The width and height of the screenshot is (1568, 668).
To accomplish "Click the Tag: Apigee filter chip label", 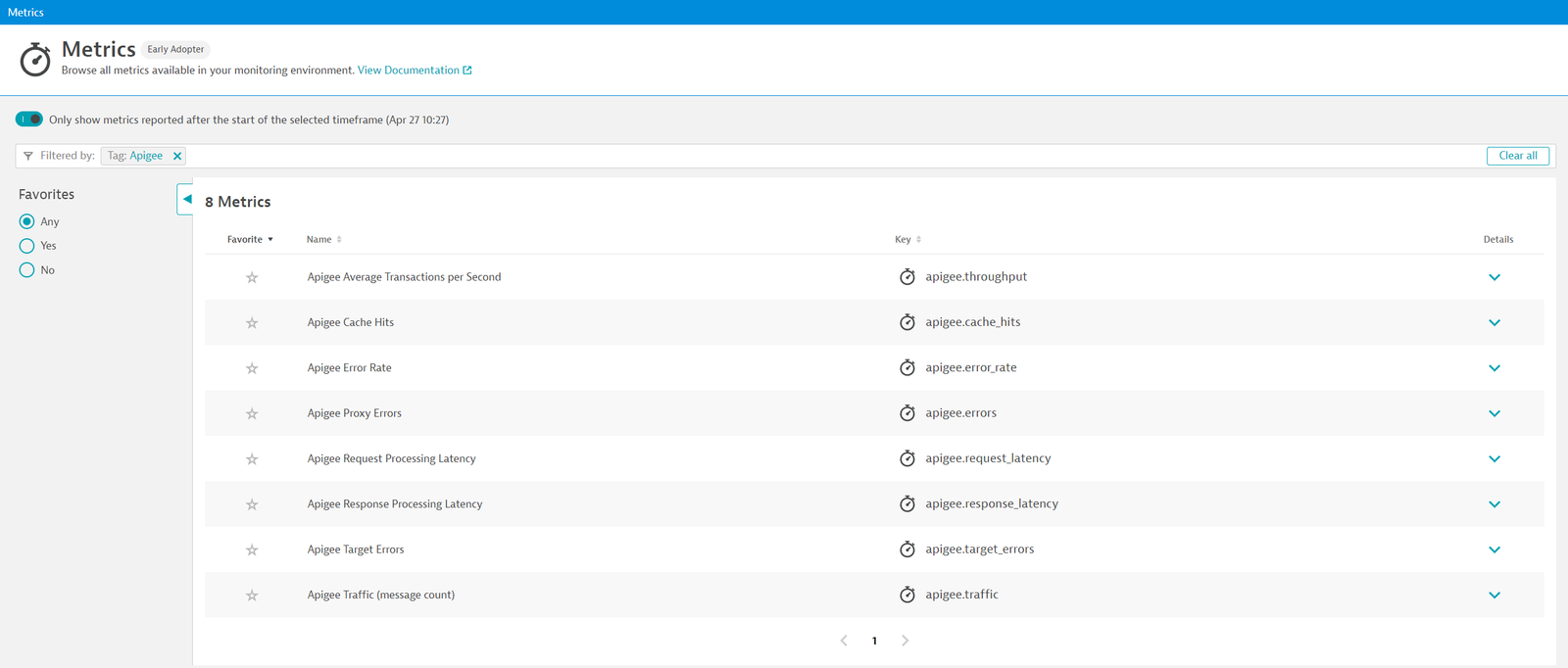I will point(135,156).
